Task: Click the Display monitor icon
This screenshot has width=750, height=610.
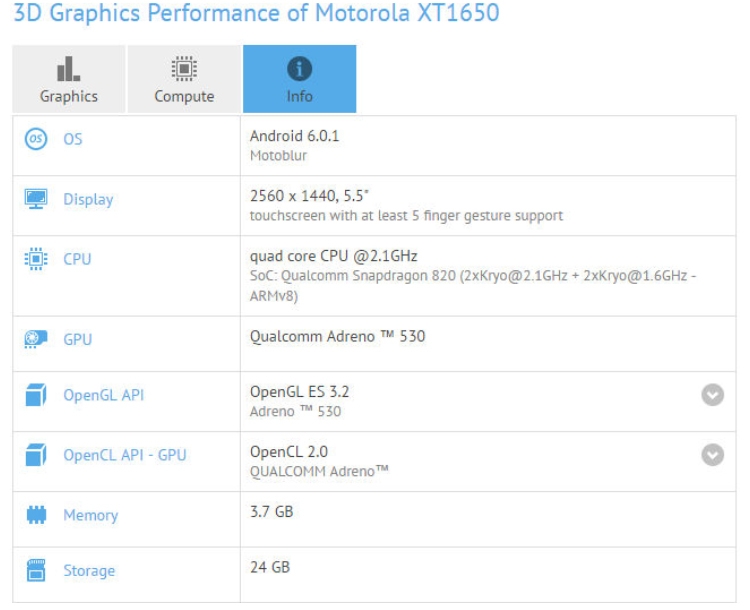Action: coord(33,199)
